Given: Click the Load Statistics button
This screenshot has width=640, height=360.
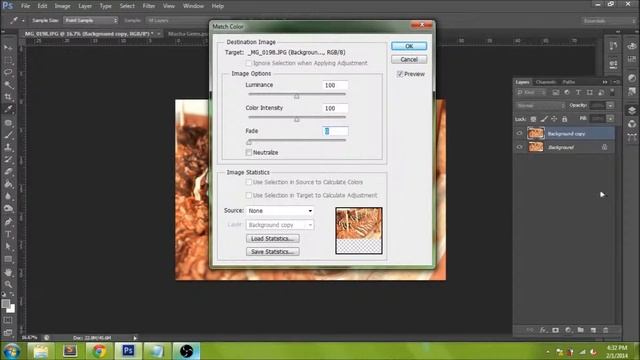Looking at the screenshot, I should tap(273, 238).
